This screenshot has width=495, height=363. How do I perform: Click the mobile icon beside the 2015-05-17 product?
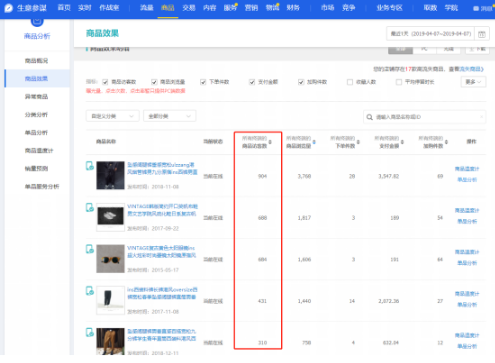pyautogui.click(x=90, y=249)
